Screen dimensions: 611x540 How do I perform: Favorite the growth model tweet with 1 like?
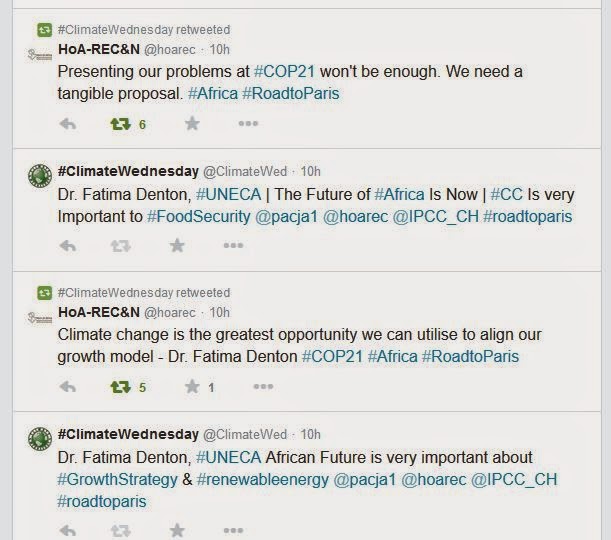192,387
